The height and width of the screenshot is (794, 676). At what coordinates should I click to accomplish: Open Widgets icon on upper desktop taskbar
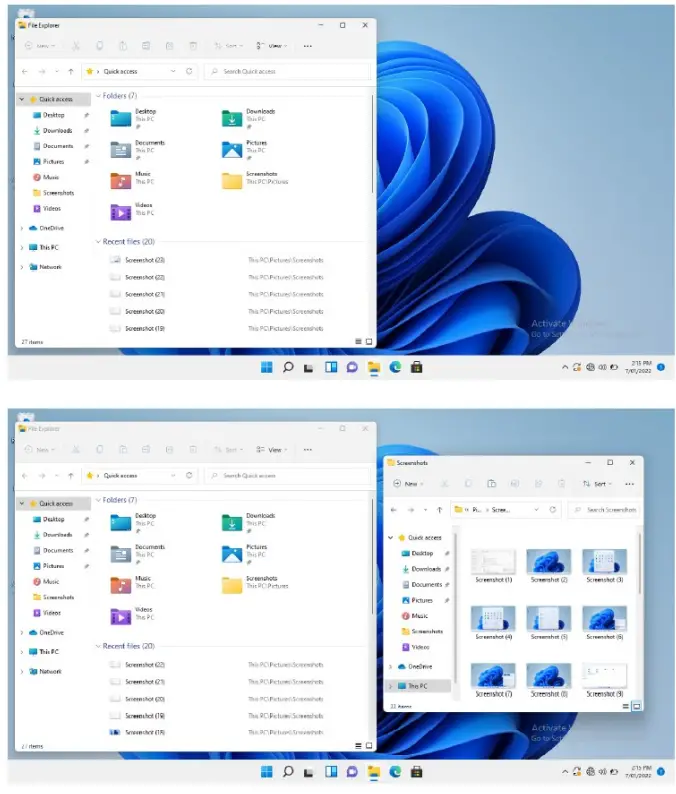(x=331, y=368)
